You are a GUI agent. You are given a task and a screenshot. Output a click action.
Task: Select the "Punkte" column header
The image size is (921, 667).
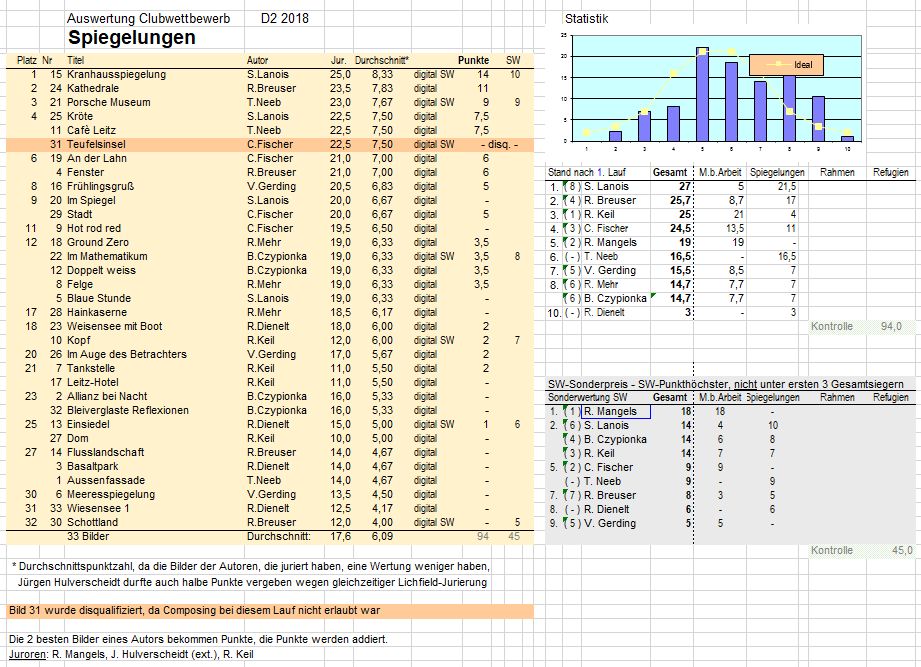point(473,60)
